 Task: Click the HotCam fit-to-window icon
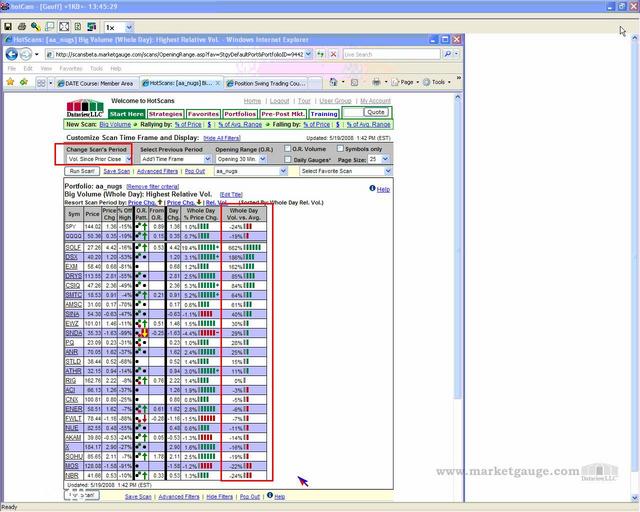(64, 27)
